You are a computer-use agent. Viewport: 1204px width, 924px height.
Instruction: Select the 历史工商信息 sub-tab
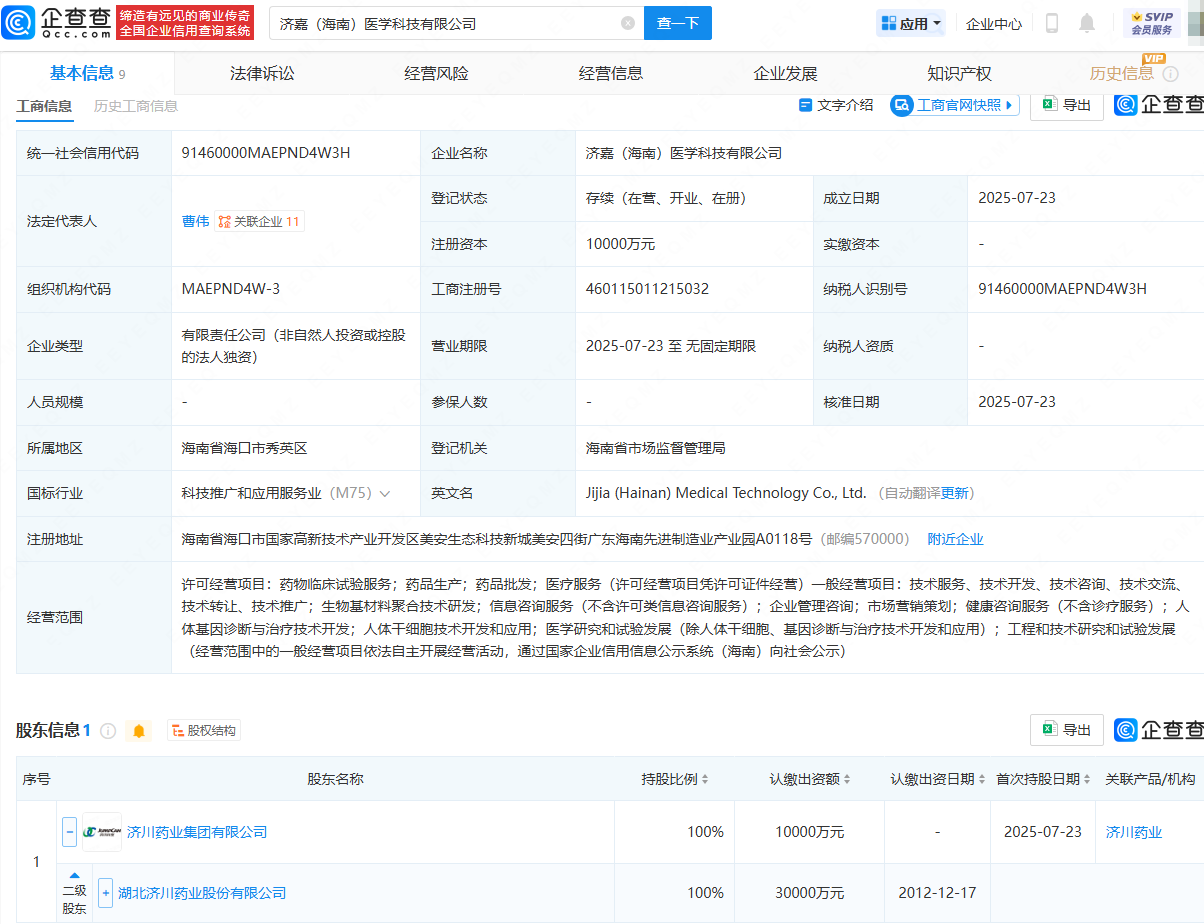pyautogui.click(x=136, y=106)
